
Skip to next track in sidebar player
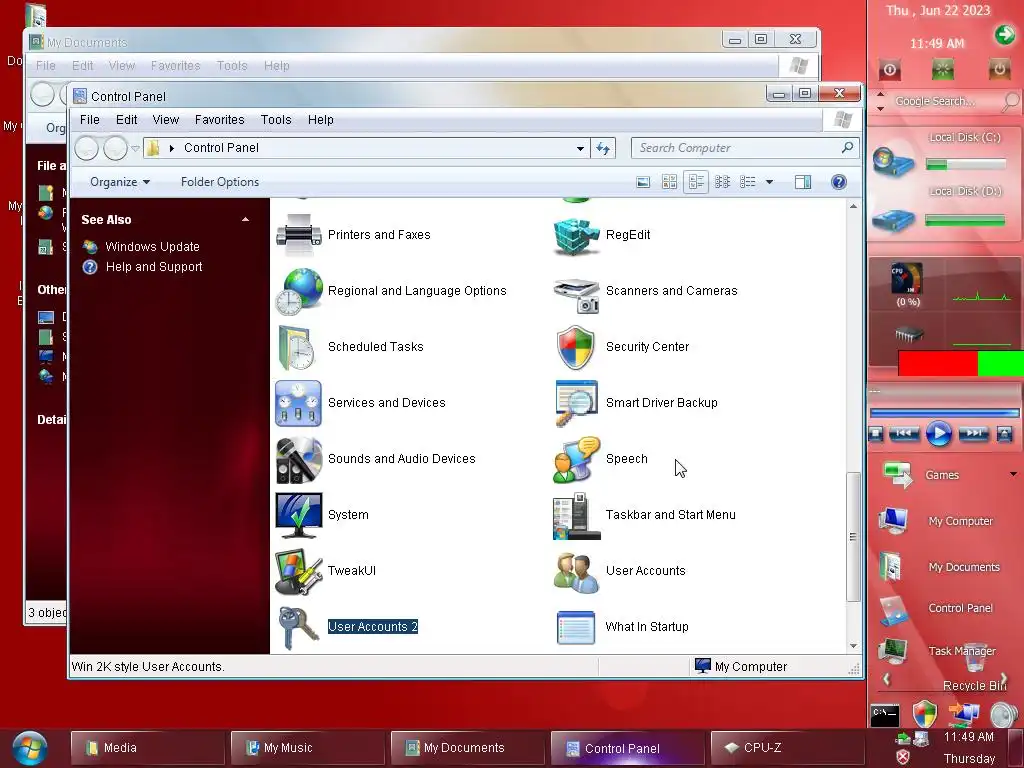click(973, 434)
